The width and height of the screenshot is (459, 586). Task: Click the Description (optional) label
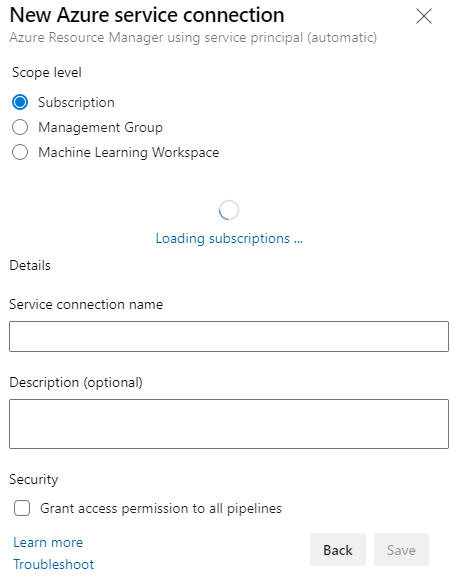76,382
